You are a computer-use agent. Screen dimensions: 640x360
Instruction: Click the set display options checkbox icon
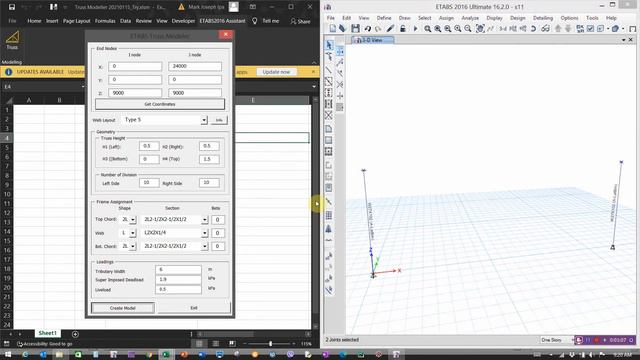pyautogui.click(x=590, y=29)
